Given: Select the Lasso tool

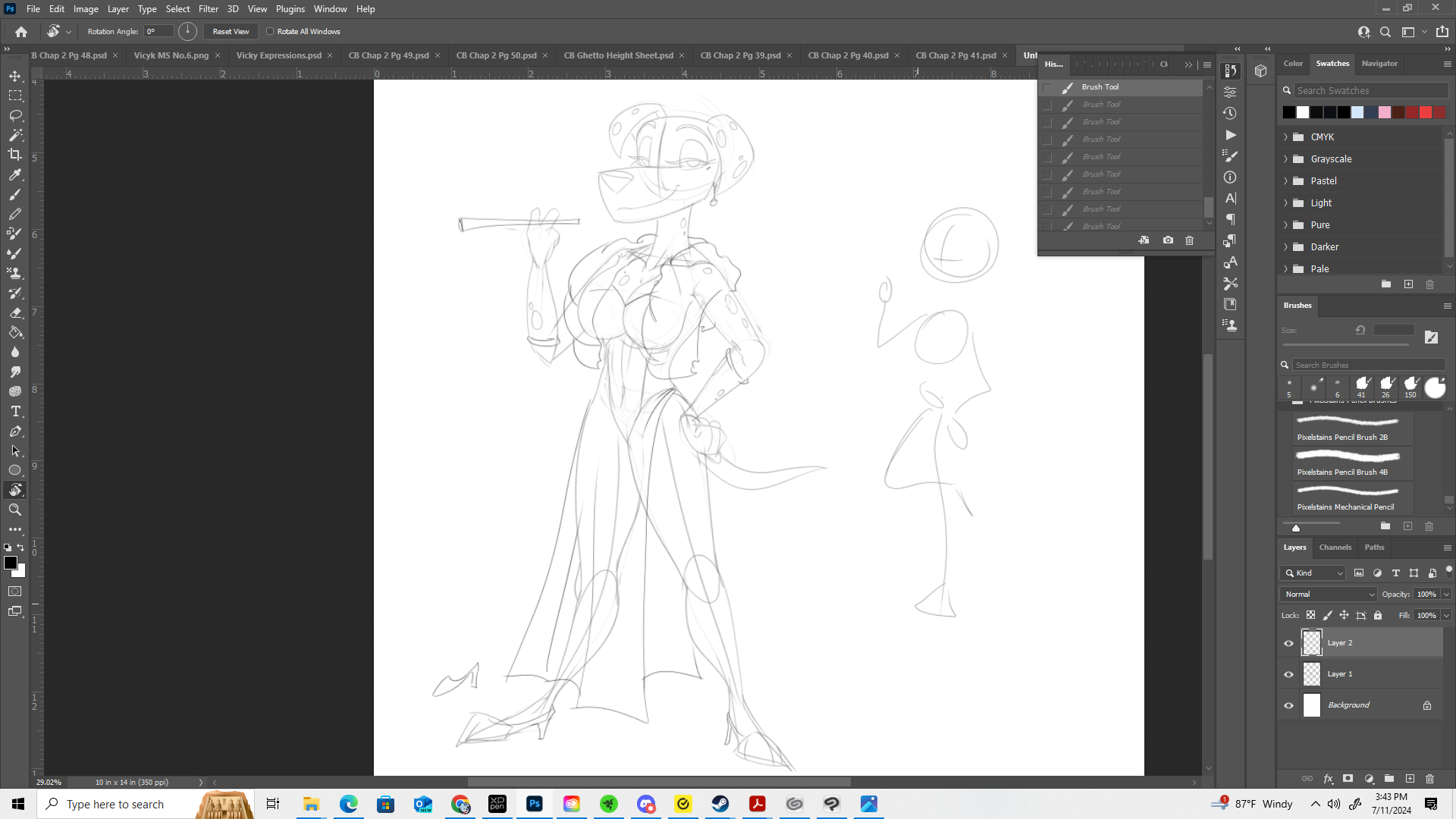Looking at the screenshot, I should click(x=15, y=115).
